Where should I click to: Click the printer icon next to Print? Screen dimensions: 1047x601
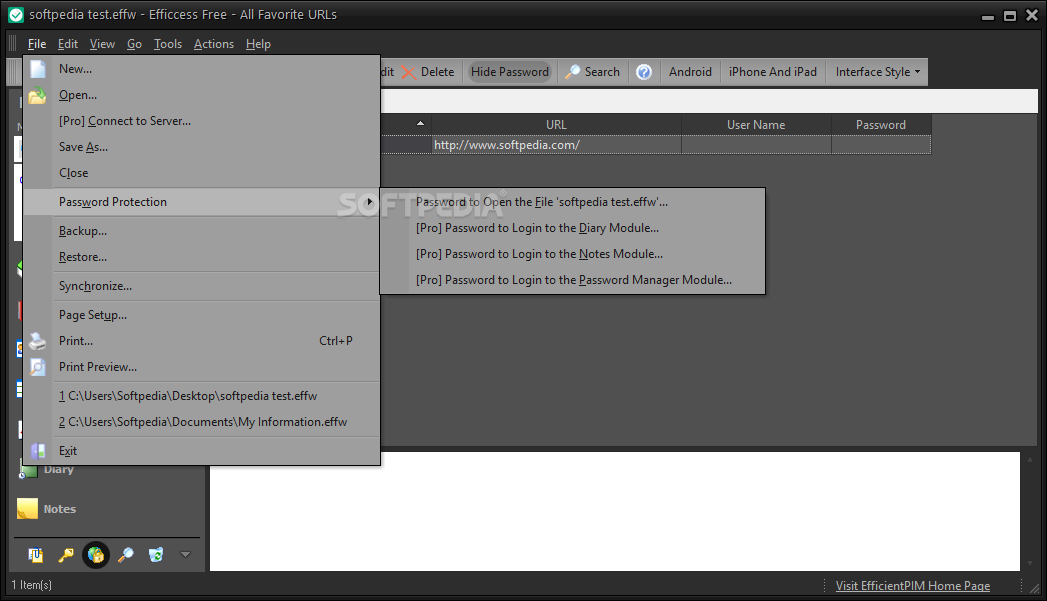click(x=38, y=341)
